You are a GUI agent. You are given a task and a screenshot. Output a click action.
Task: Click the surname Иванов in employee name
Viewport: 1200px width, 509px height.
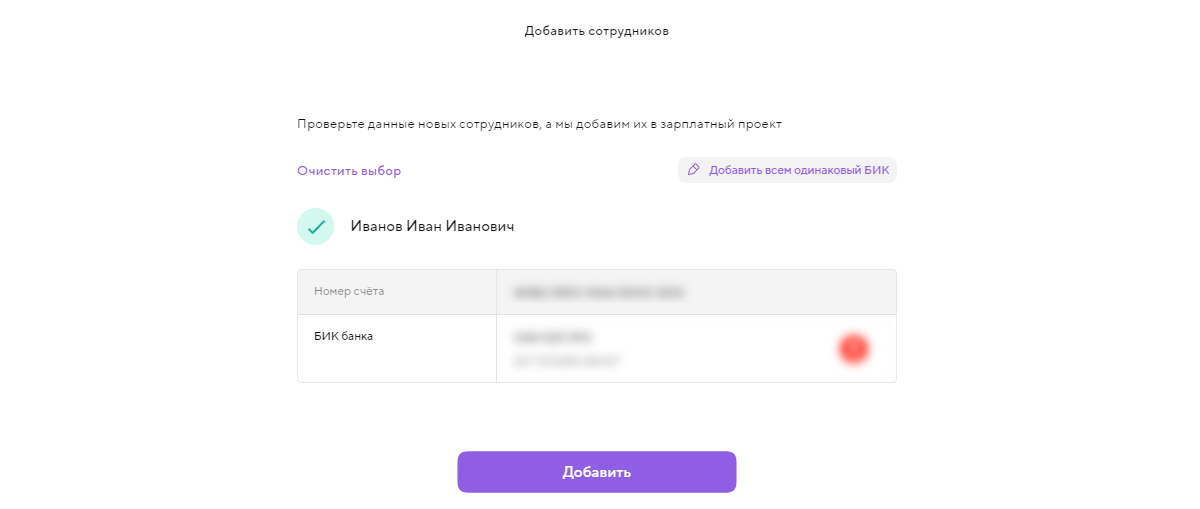point(376,227)
